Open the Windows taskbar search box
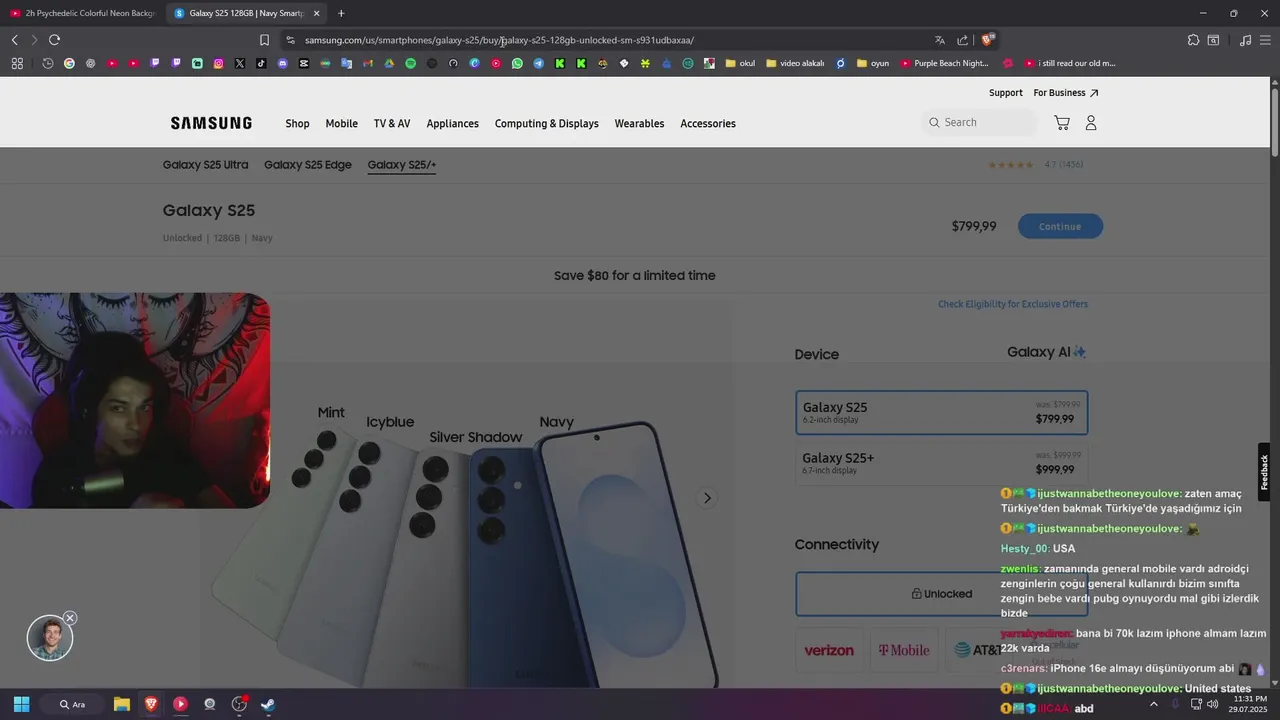 coord(72,704)
